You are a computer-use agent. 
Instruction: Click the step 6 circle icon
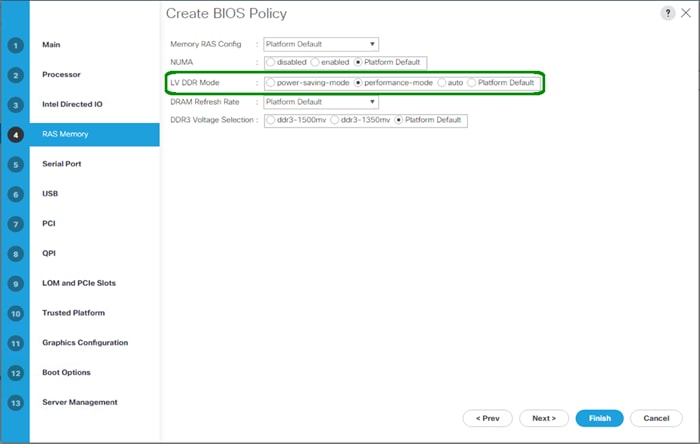tap(16, 195)
